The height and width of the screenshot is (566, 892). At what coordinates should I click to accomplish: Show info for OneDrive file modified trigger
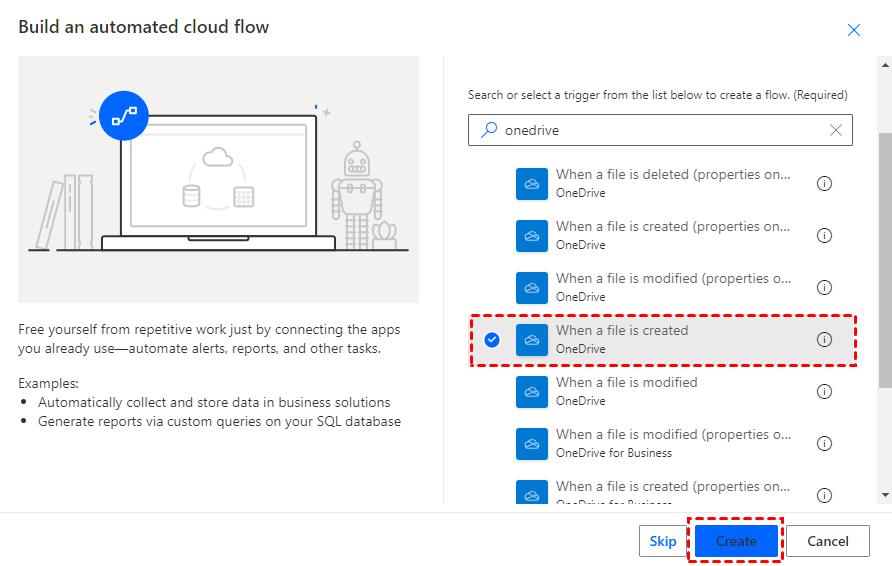pos(825,392)
